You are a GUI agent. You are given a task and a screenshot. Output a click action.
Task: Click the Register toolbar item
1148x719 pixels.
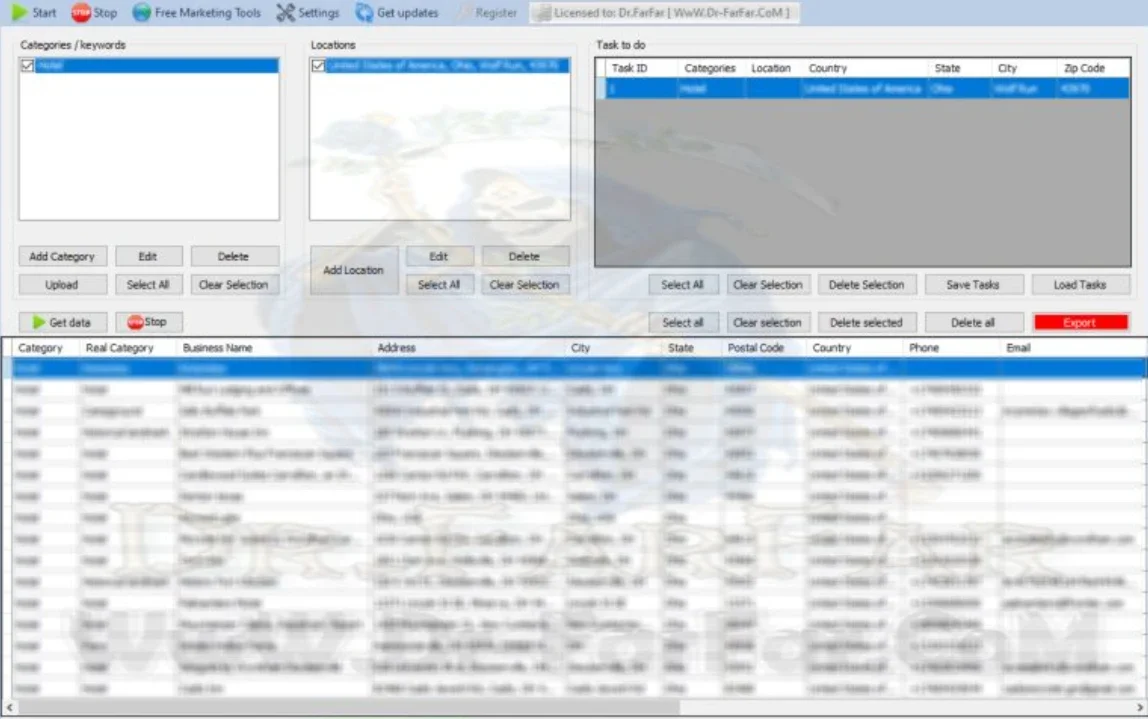tap(488, 12)
